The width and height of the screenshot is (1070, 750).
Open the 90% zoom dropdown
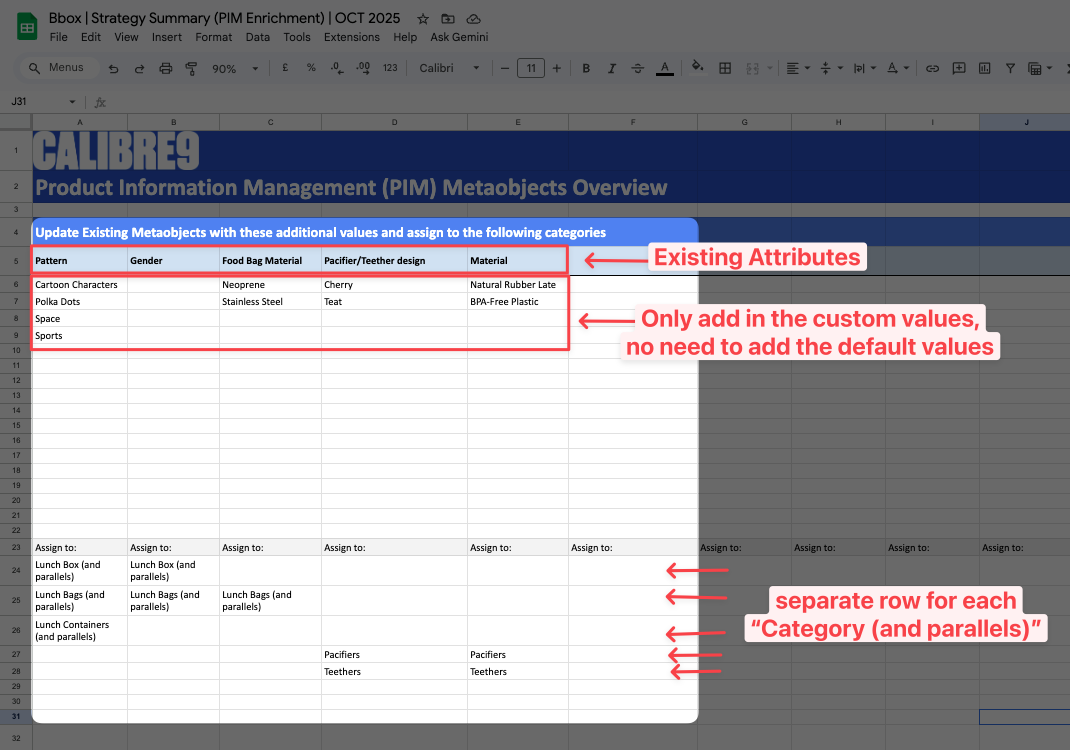point(234,68)
